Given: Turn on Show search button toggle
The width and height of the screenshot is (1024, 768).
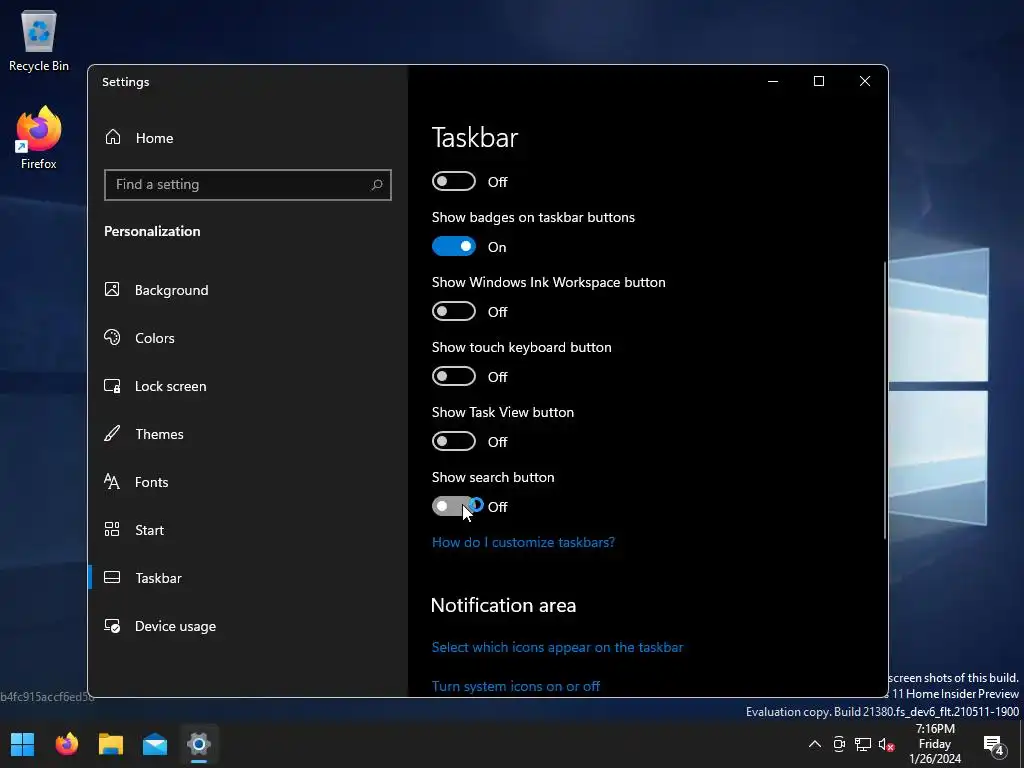Looking at the screenshot, I should (454, 506).
